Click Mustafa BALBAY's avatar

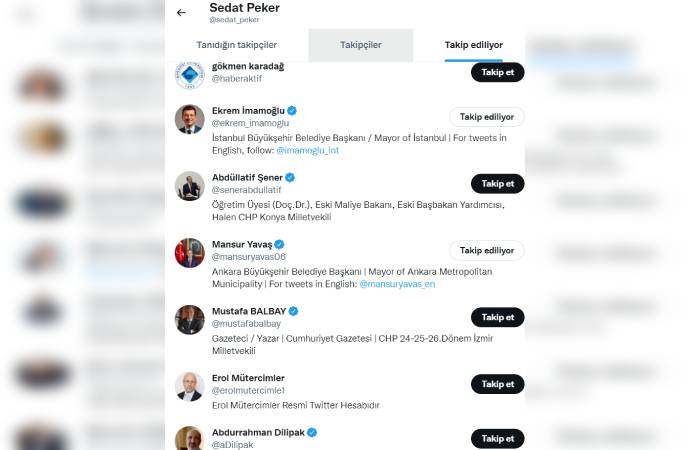click(190, 320)
